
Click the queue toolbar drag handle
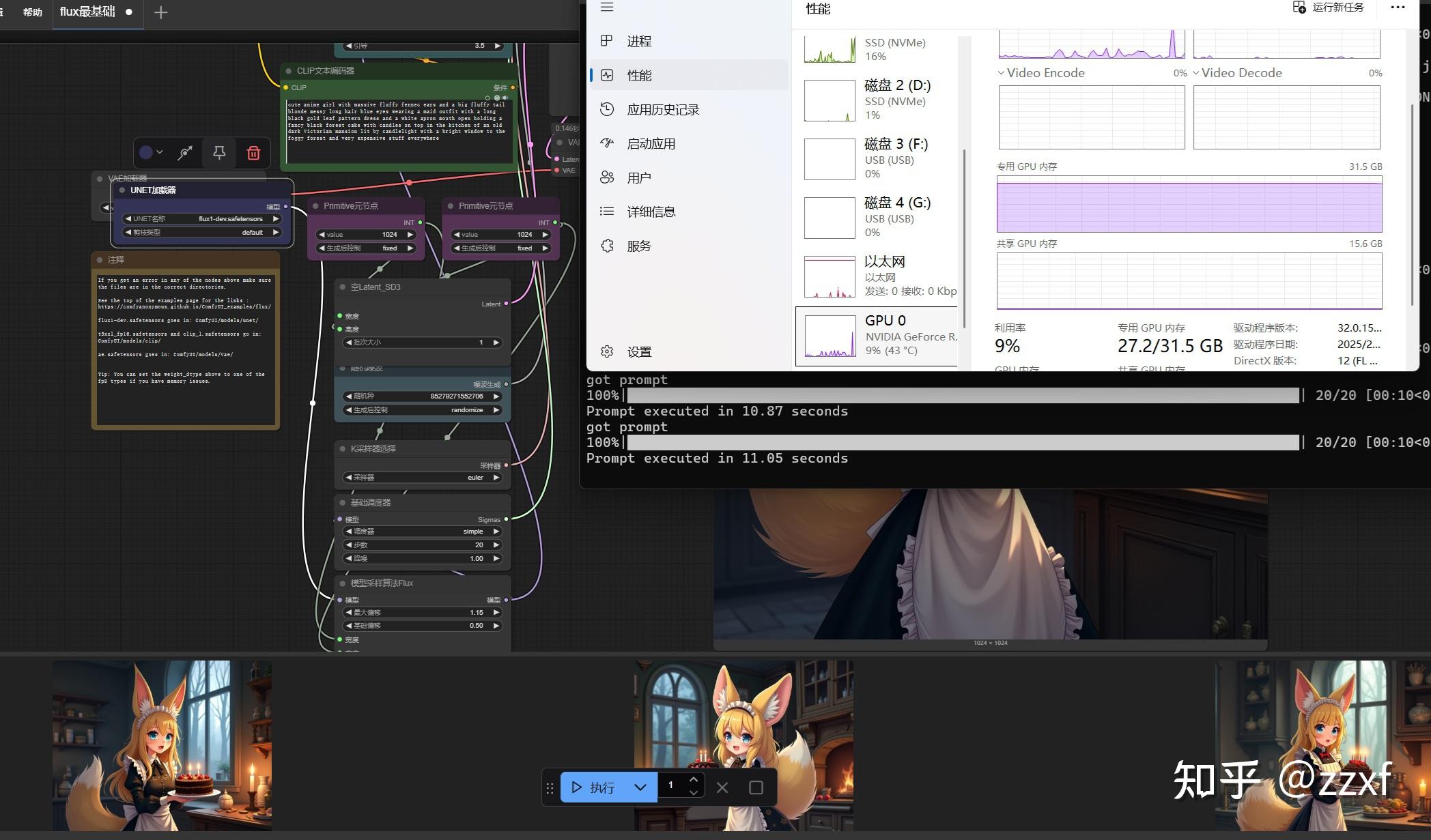550,787
